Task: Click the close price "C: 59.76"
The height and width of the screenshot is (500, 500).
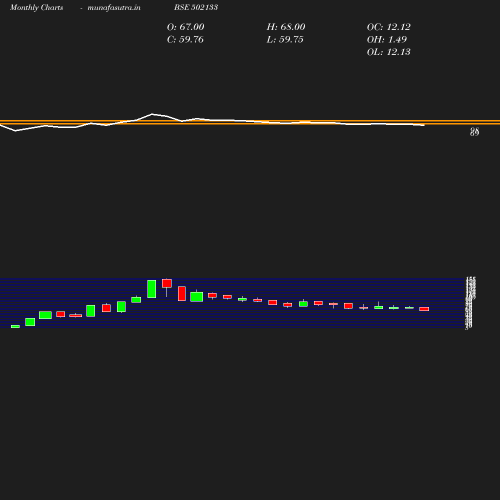Action: click(x=185, y=39)
